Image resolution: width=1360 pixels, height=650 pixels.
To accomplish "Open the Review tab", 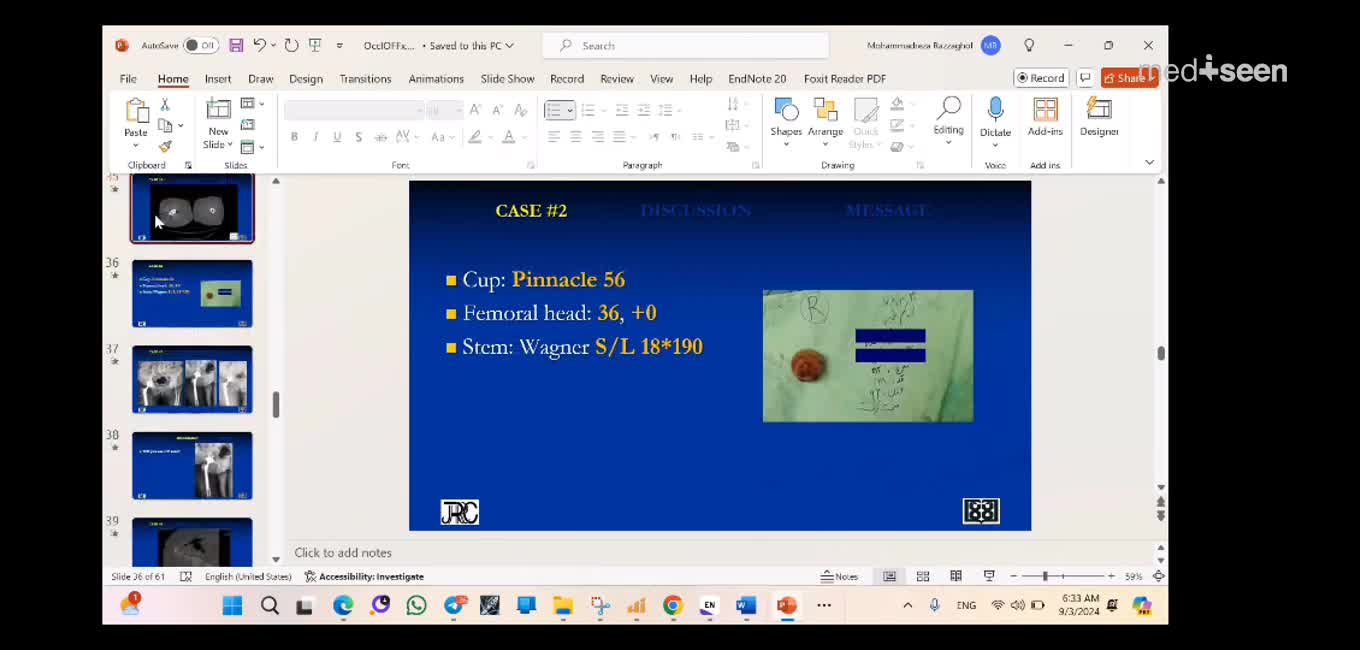I will click(617, 78).
